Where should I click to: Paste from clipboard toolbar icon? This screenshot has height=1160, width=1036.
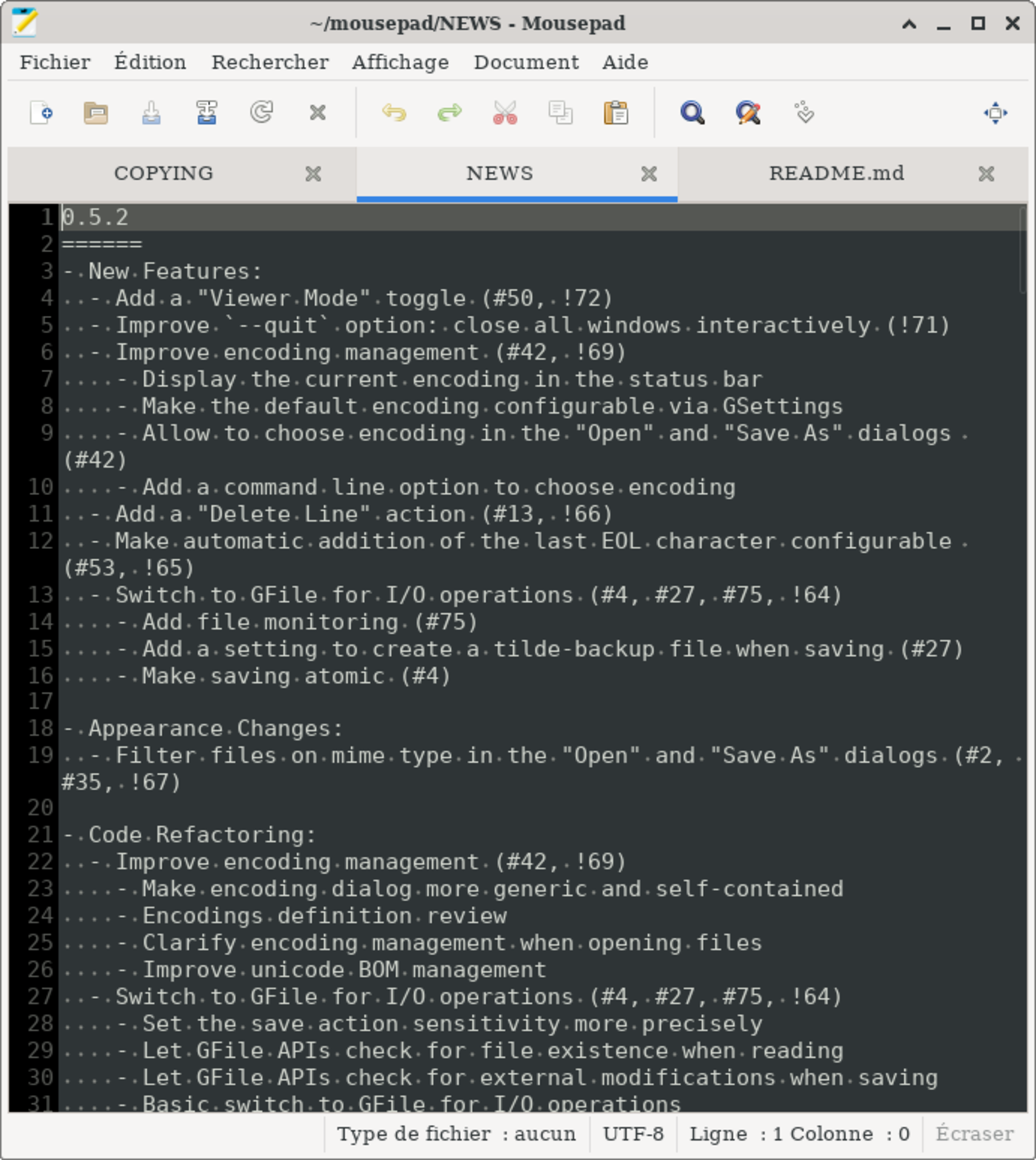pos(616,113)
